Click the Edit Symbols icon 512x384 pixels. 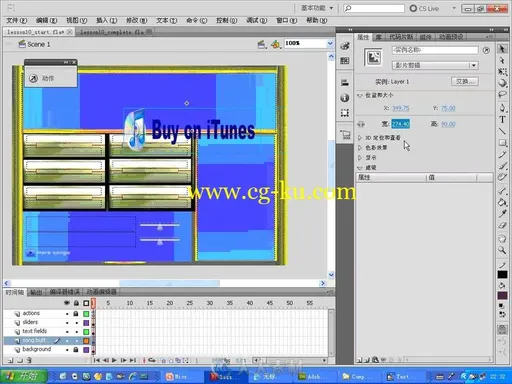[276, 44]
